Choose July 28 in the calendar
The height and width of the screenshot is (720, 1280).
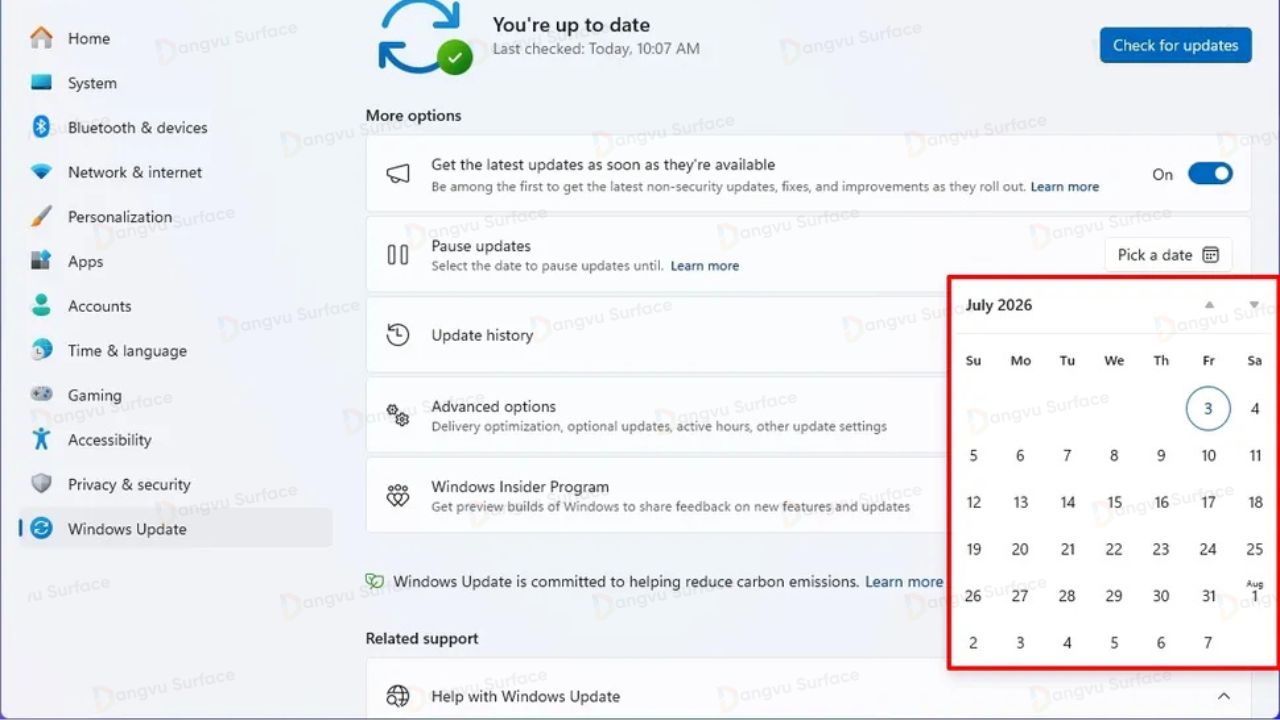pyautogui.click(x=1067, y=596)
